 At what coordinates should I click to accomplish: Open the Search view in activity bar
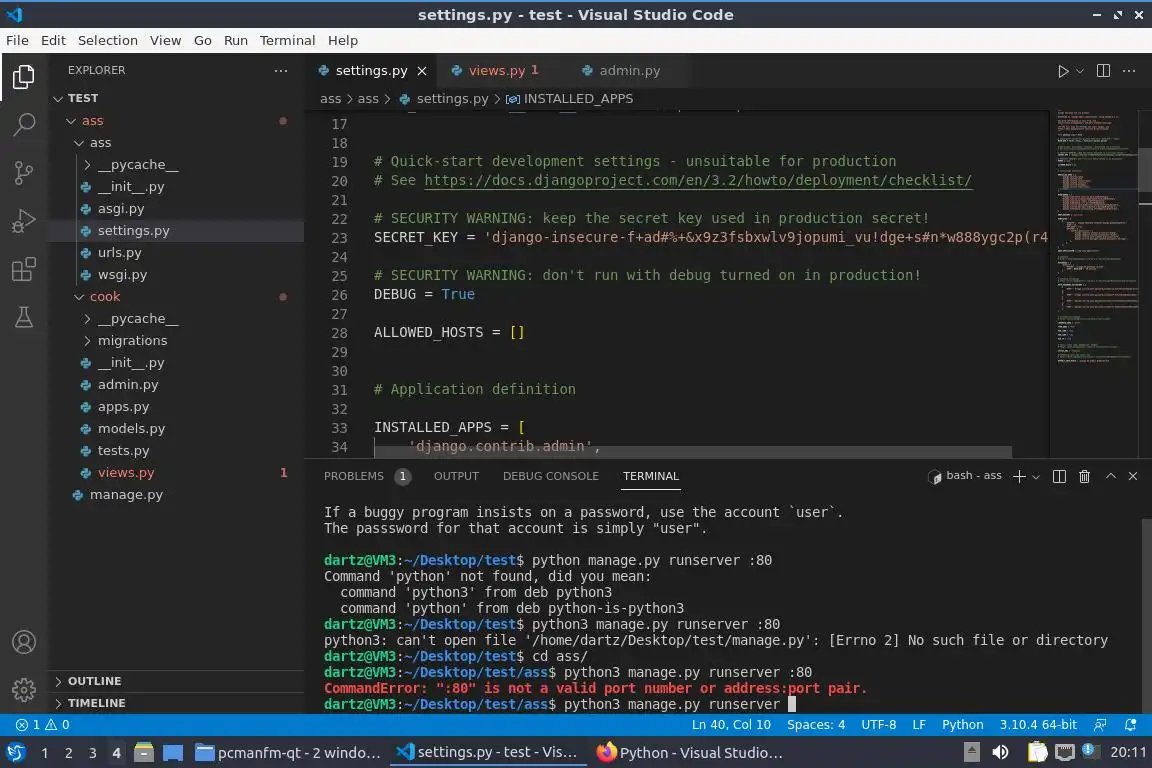(x=24, y=125)
